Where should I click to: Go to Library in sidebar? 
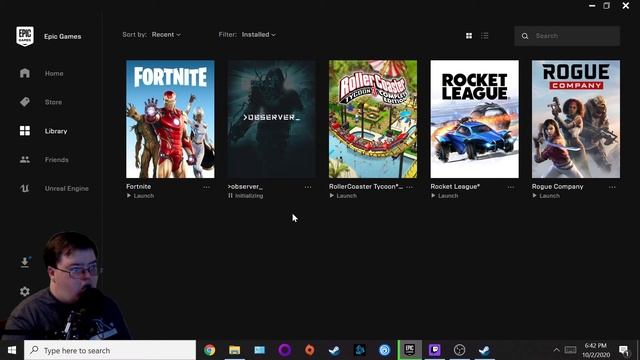click(56, 131)
